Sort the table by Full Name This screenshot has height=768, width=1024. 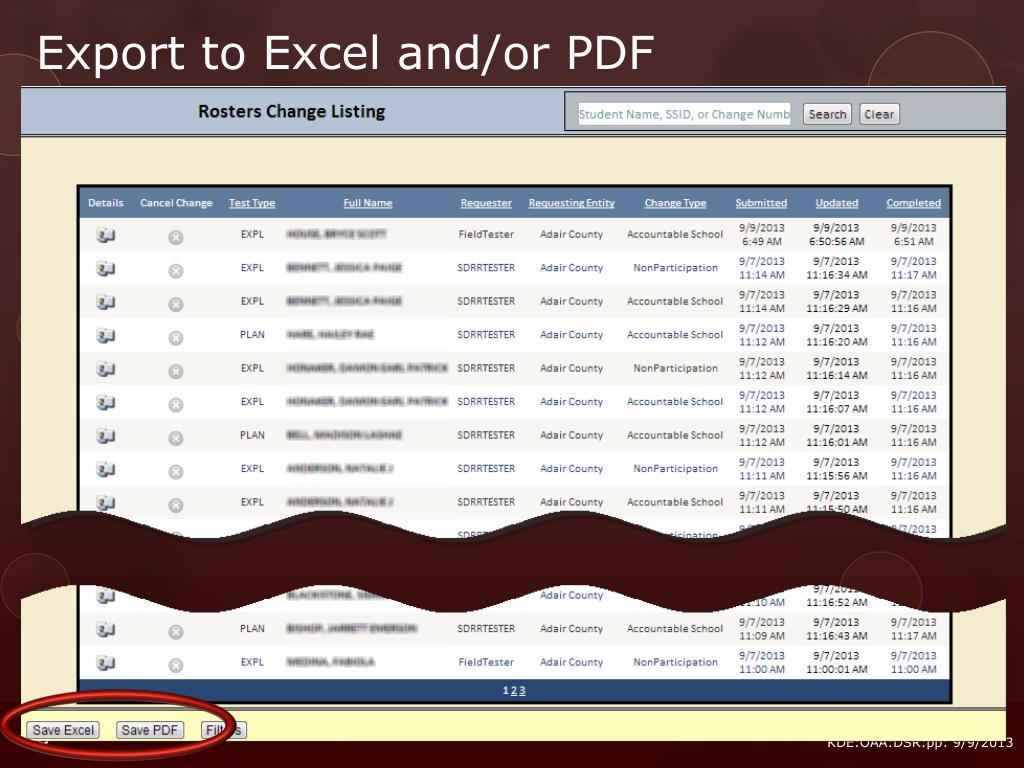click(368, 203)
